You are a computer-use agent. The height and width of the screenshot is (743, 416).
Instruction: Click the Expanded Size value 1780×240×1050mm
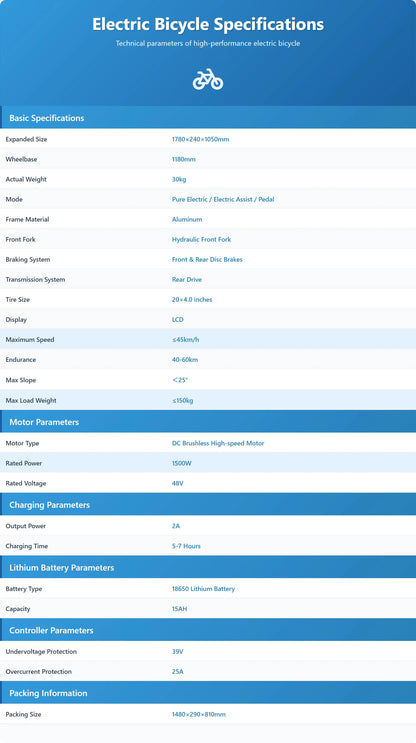(200, 139)
